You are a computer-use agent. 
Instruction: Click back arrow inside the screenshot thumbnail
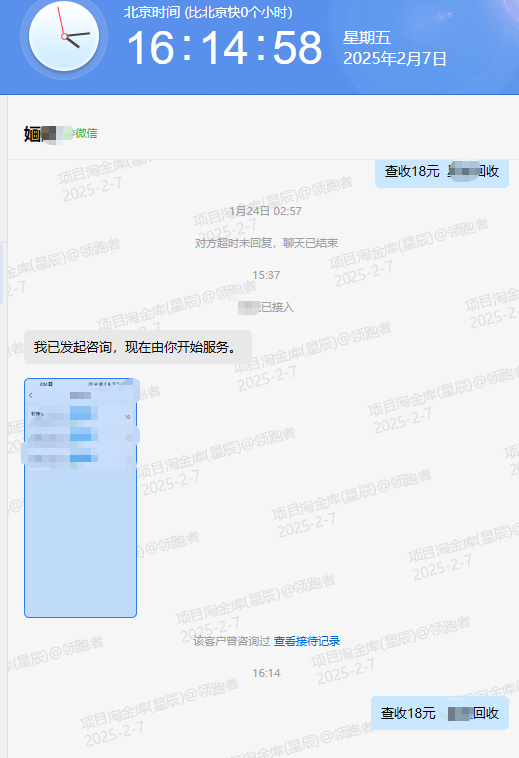(30, 395)
